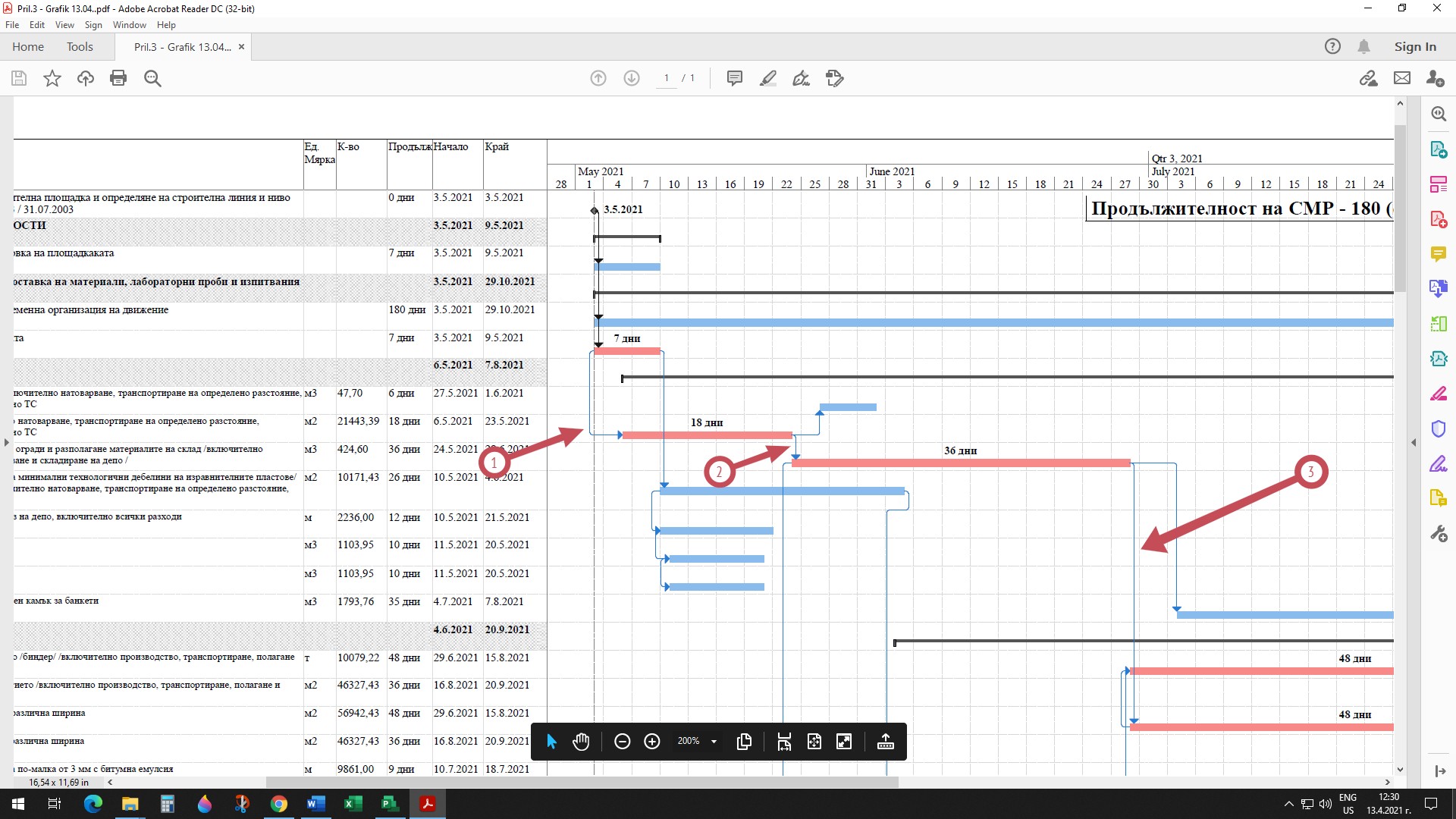Open Excel from the taskbar
1456x819 pixels.
pos(353,804)
